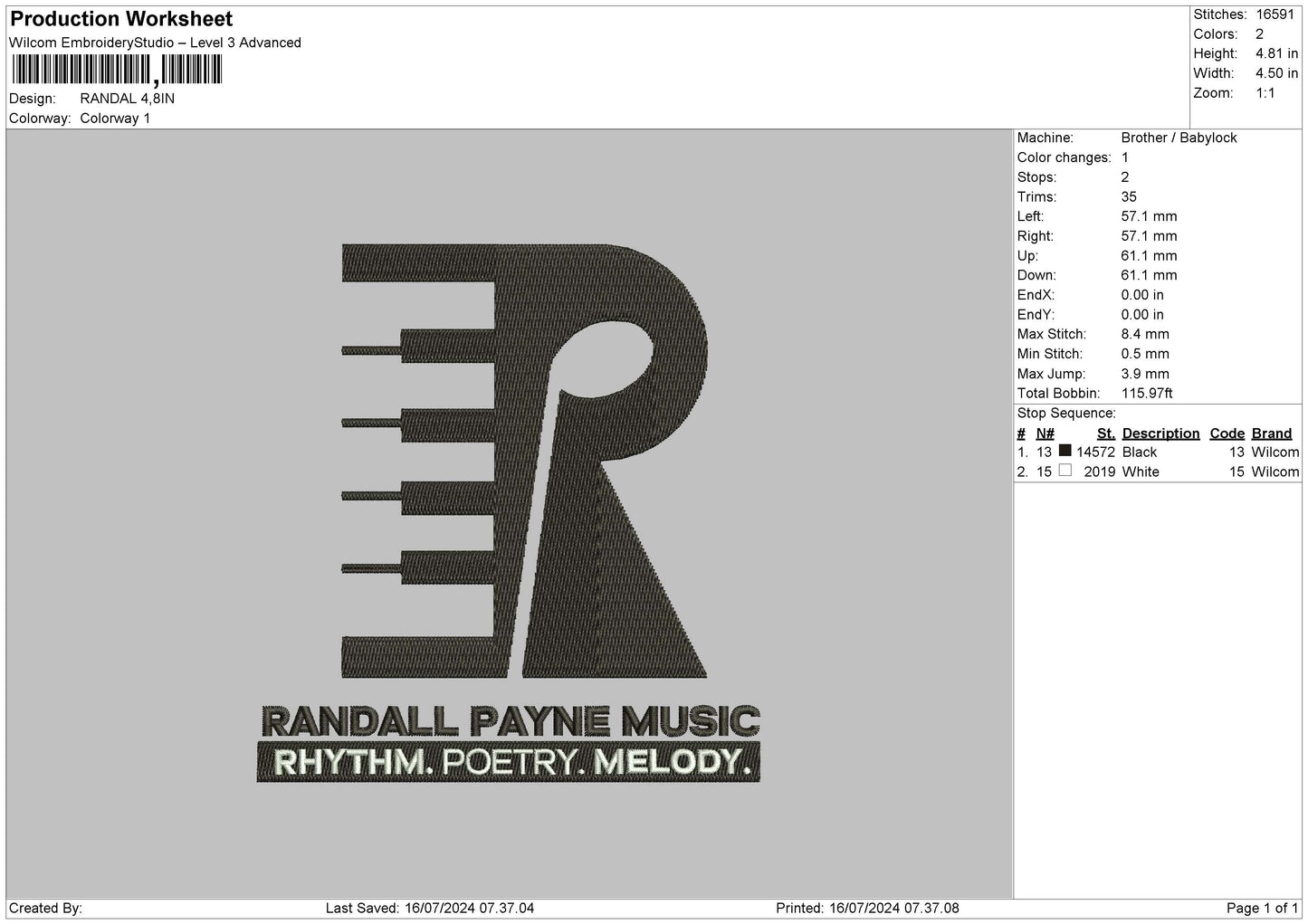Click the design barcode
This screenshot has width=1308, height=924.
[x=118, y=70]
